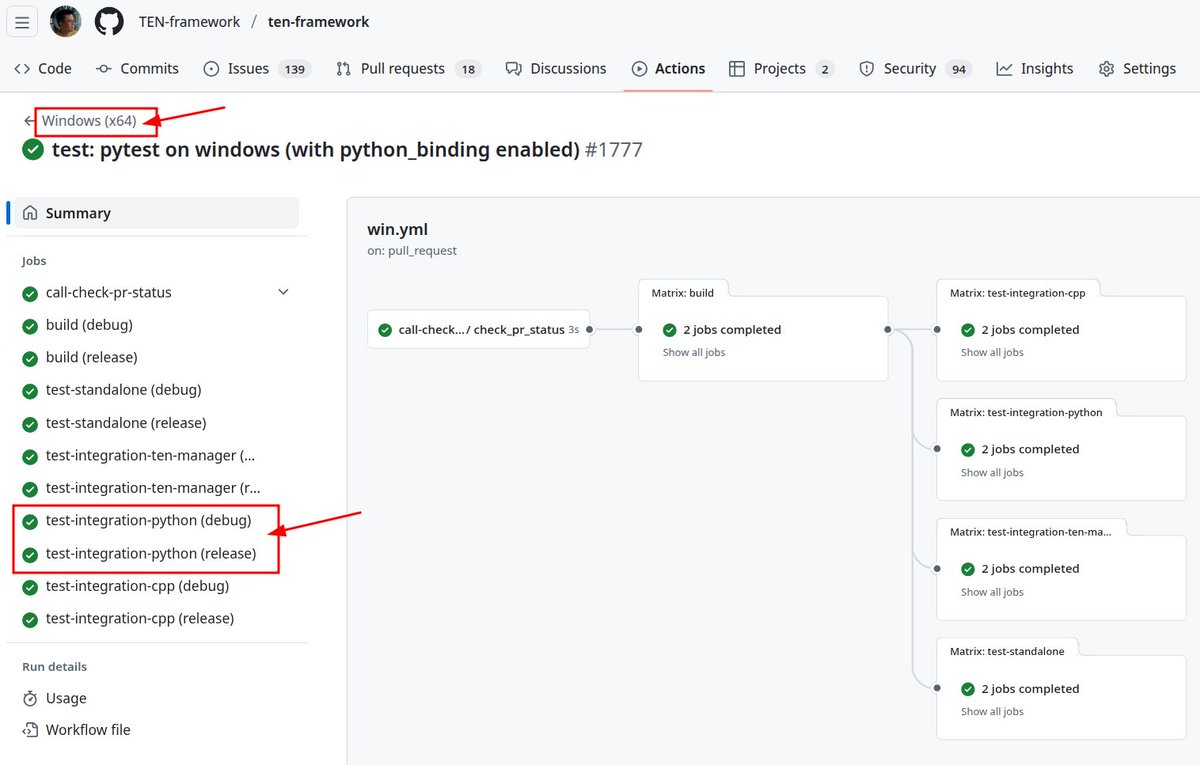Click the file icon beside Workflow file
The height and width of the screenshot is (765, 1200).
click(x=30, y=730)
